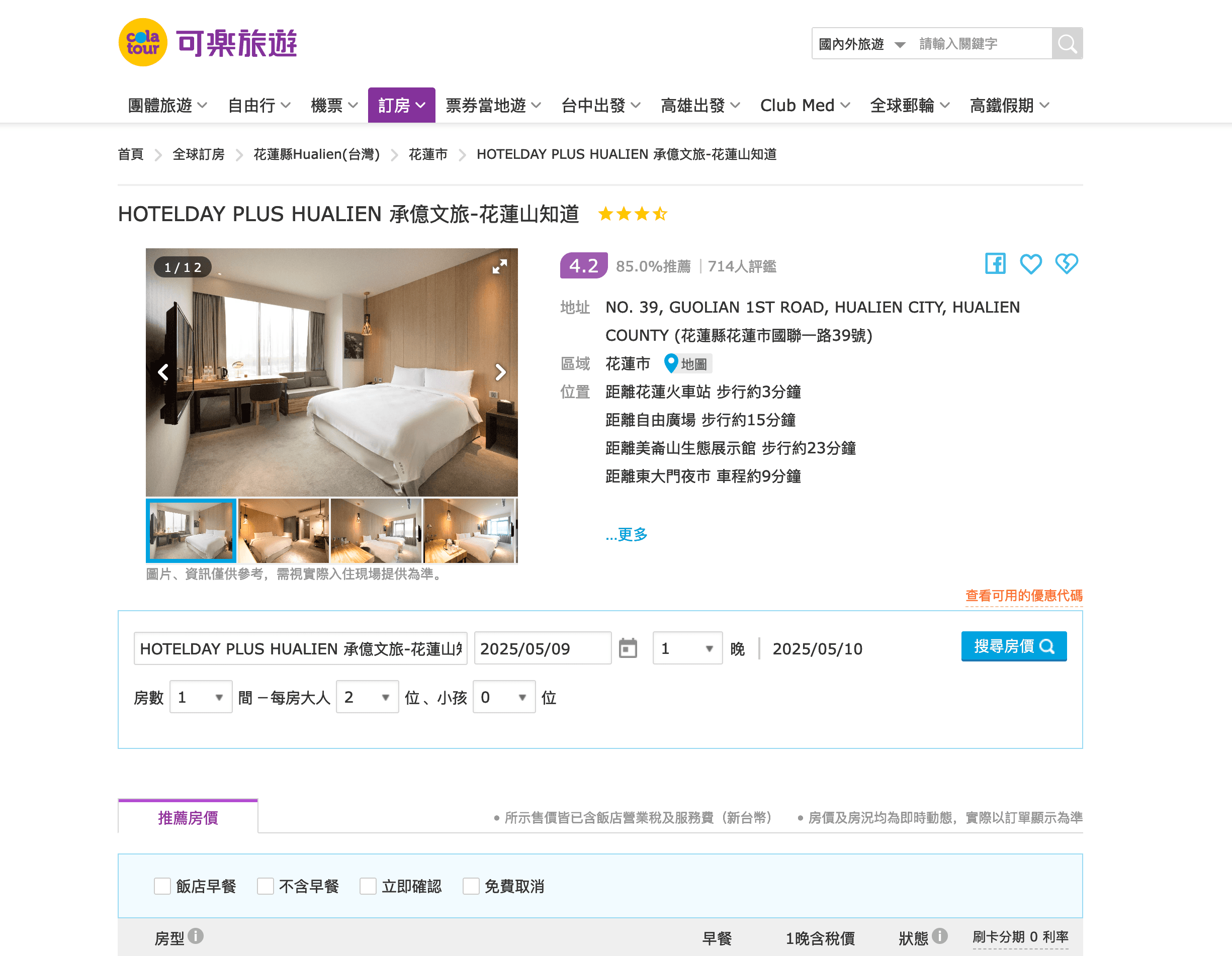Show previous hotel photo arrow
Image resolution: width=1232 pixels, height=956 pixels.
pos(163,372)
